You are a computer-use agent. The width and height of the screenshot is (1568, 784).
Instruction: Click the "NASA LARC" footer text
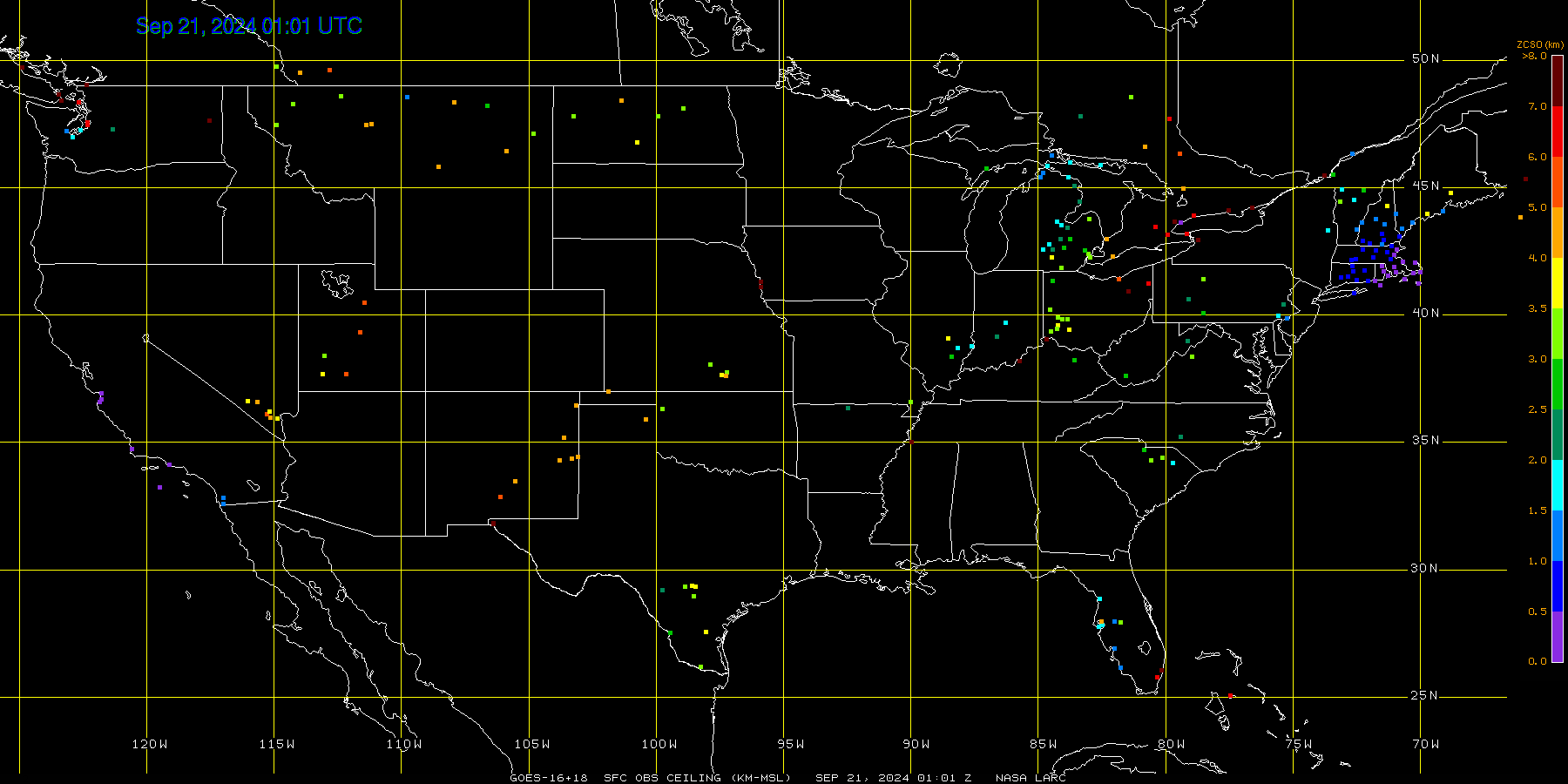1031,778
